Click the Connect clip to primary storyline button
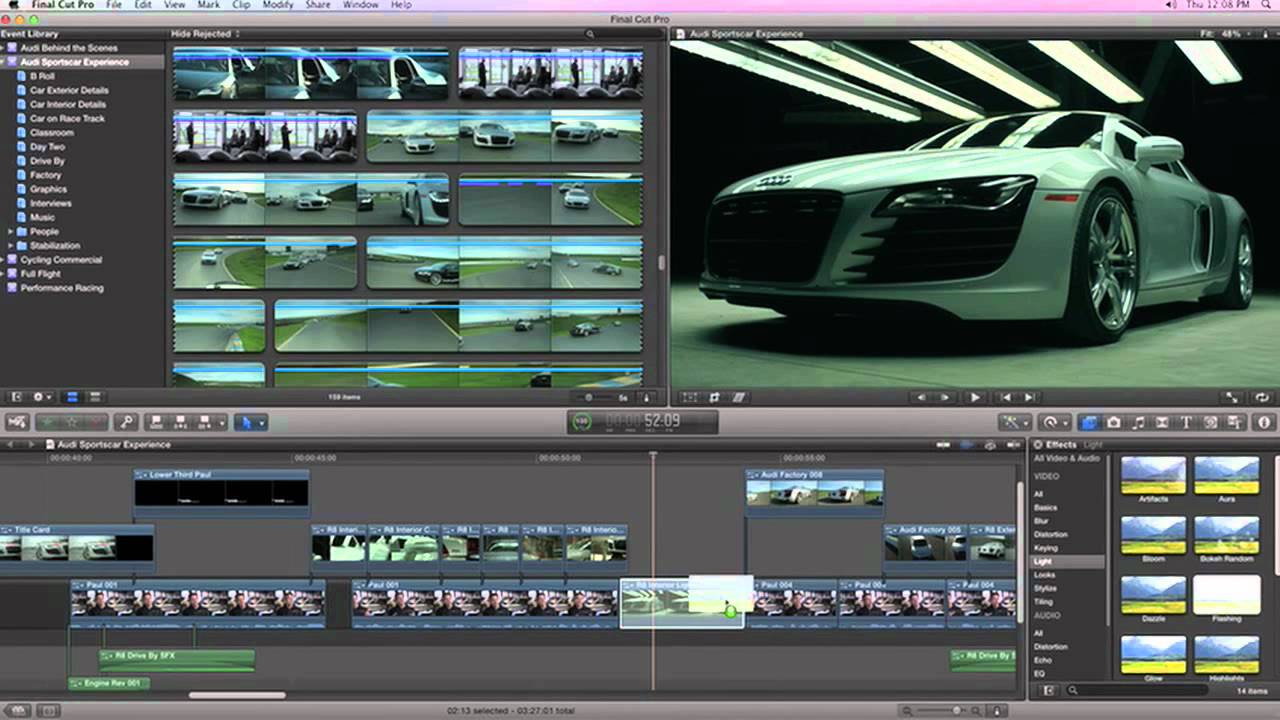 point(156,422)
